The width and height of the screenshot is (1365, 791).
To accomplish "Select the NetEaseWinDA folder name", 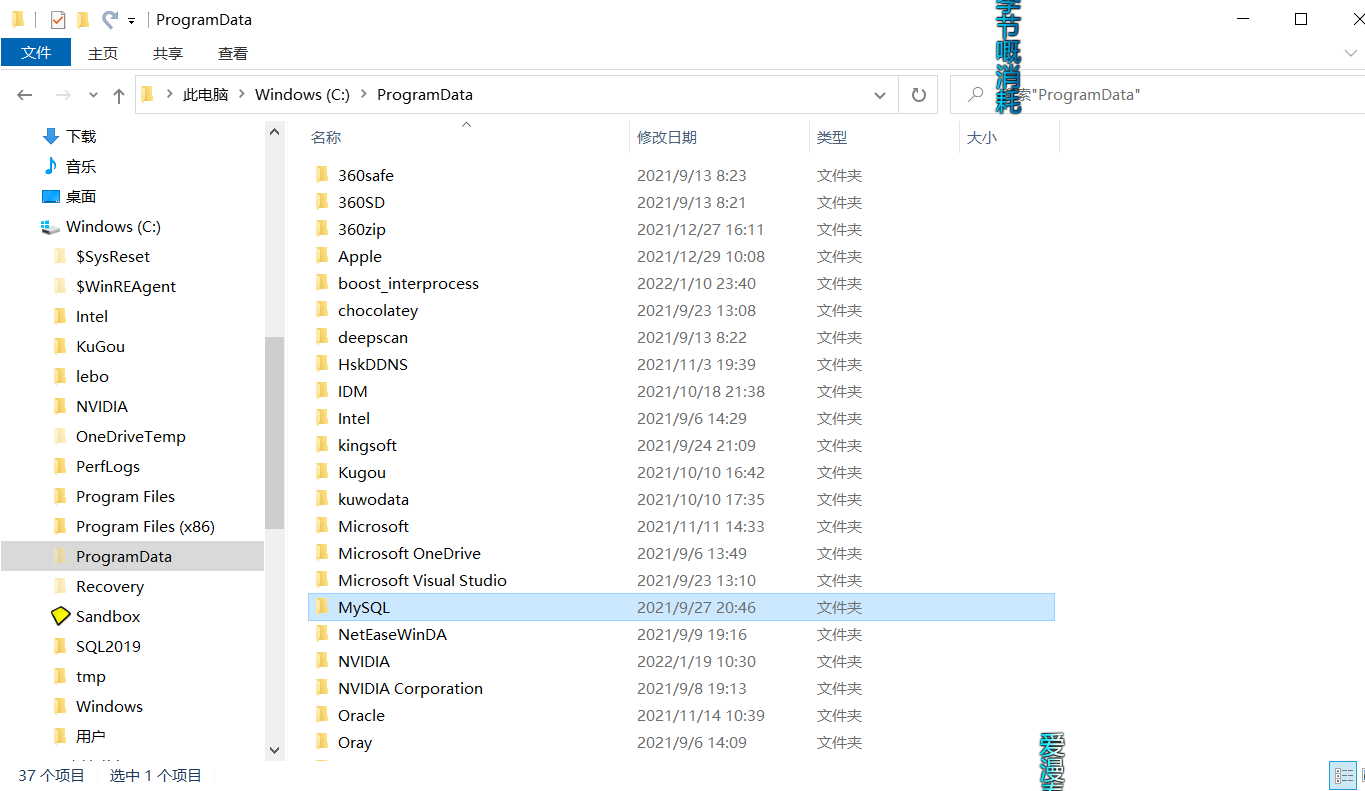I will point(392,634).
